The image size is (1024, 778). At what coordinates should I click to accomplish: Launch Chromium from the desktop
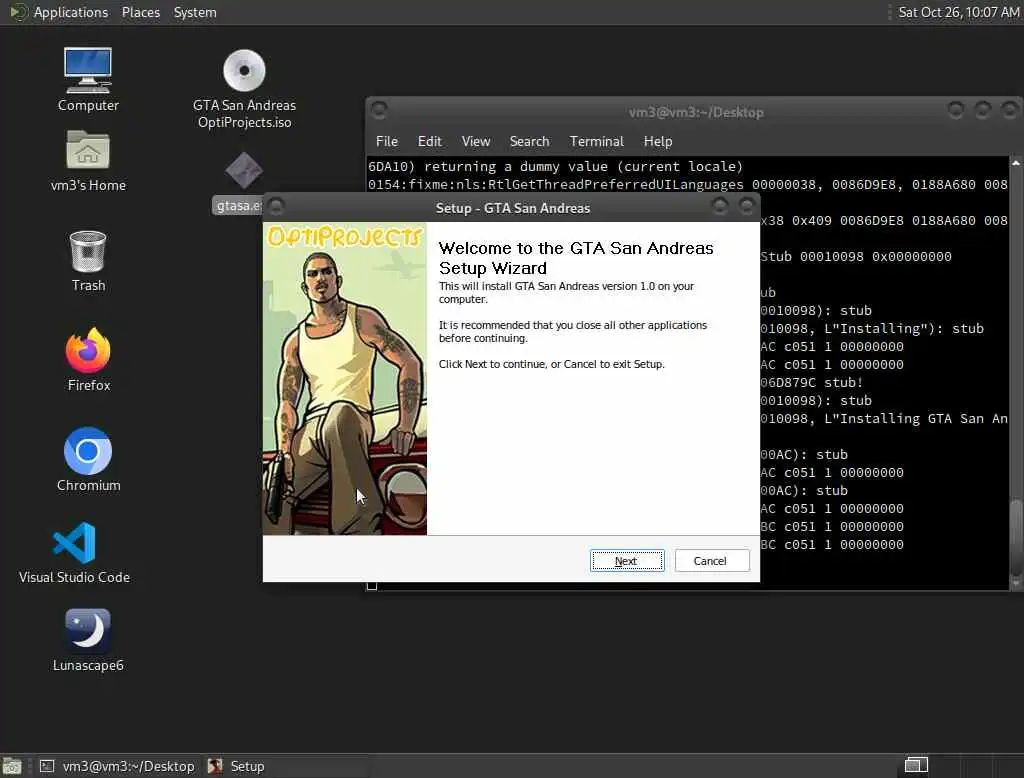coord(88,459)
